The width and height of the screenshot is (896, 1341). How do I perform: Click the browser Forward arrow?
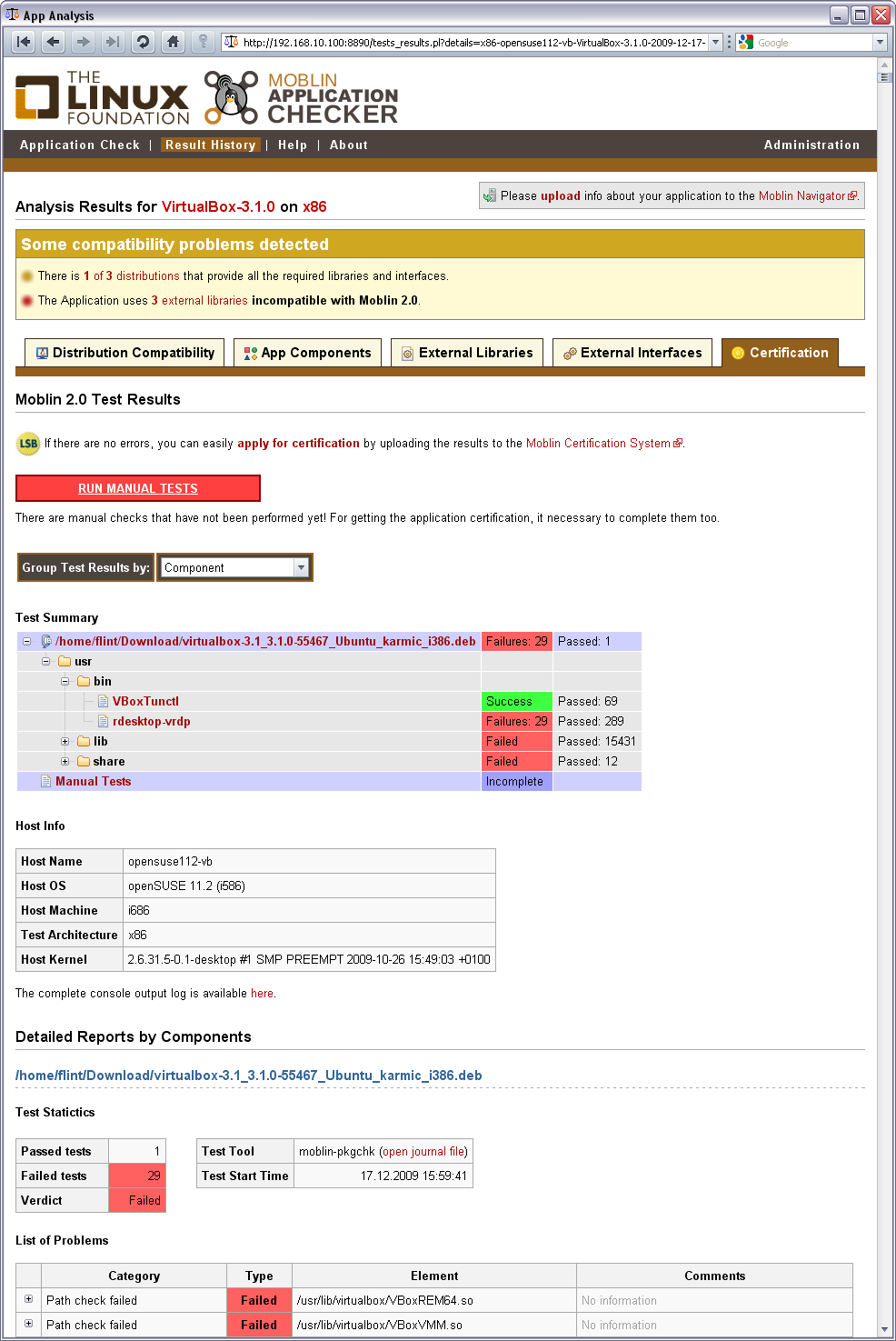click(x=84, y=42)
